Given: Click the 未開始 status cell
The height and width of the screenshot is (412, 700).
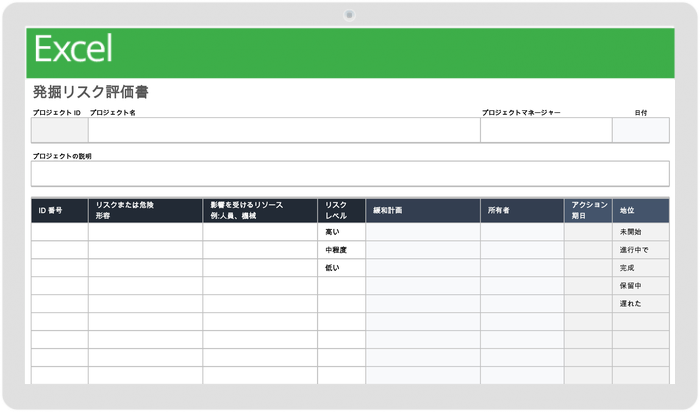Looking at the screenshot, I should (x=641, y=232).
